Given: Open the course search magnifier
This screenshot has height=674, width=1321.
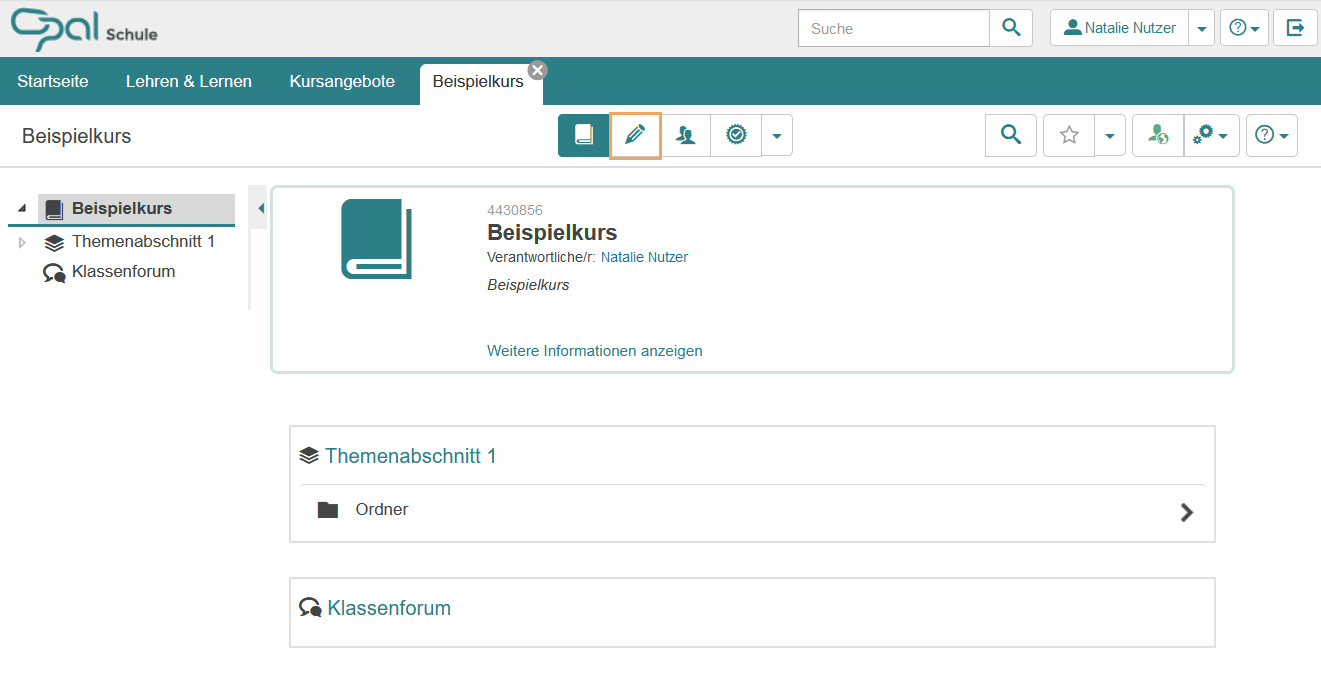Looking at the screenshot, I should tap(1010, 135).
